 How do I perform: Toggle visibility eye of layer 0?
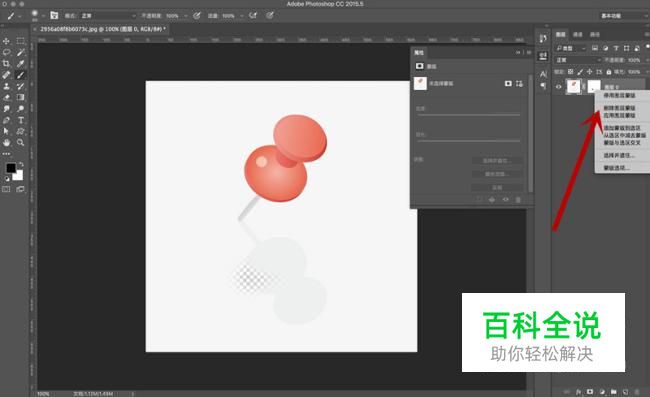(x=558, y=87)
